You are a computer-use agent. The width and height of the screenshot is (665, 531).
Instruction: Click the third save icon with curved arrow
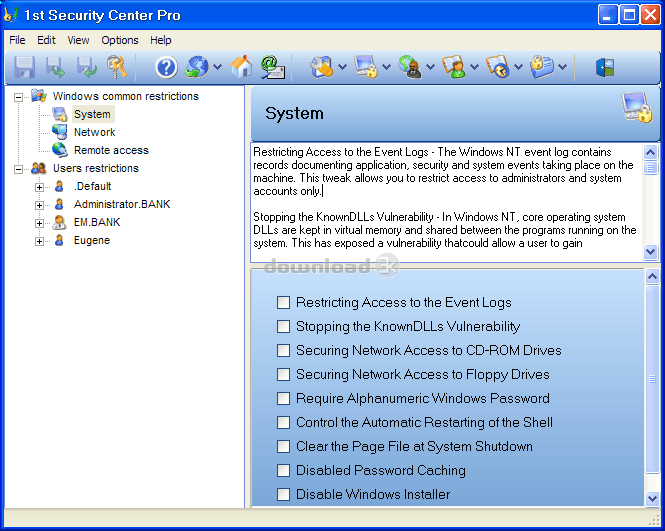(87, 67)
